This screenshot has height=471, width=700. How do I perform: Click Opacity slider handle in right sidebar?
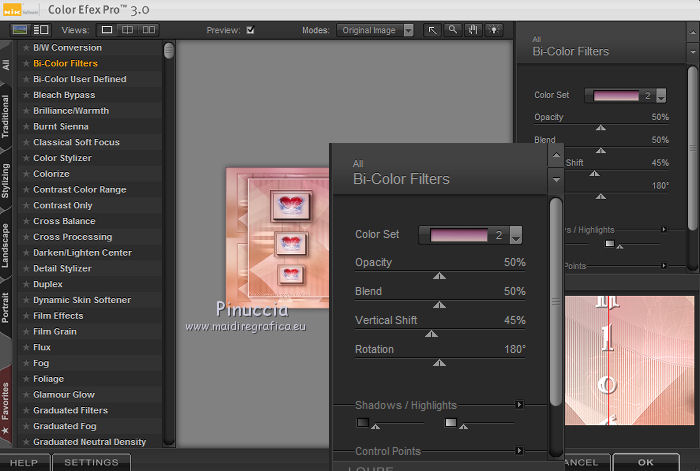click(x=601, y=128)
